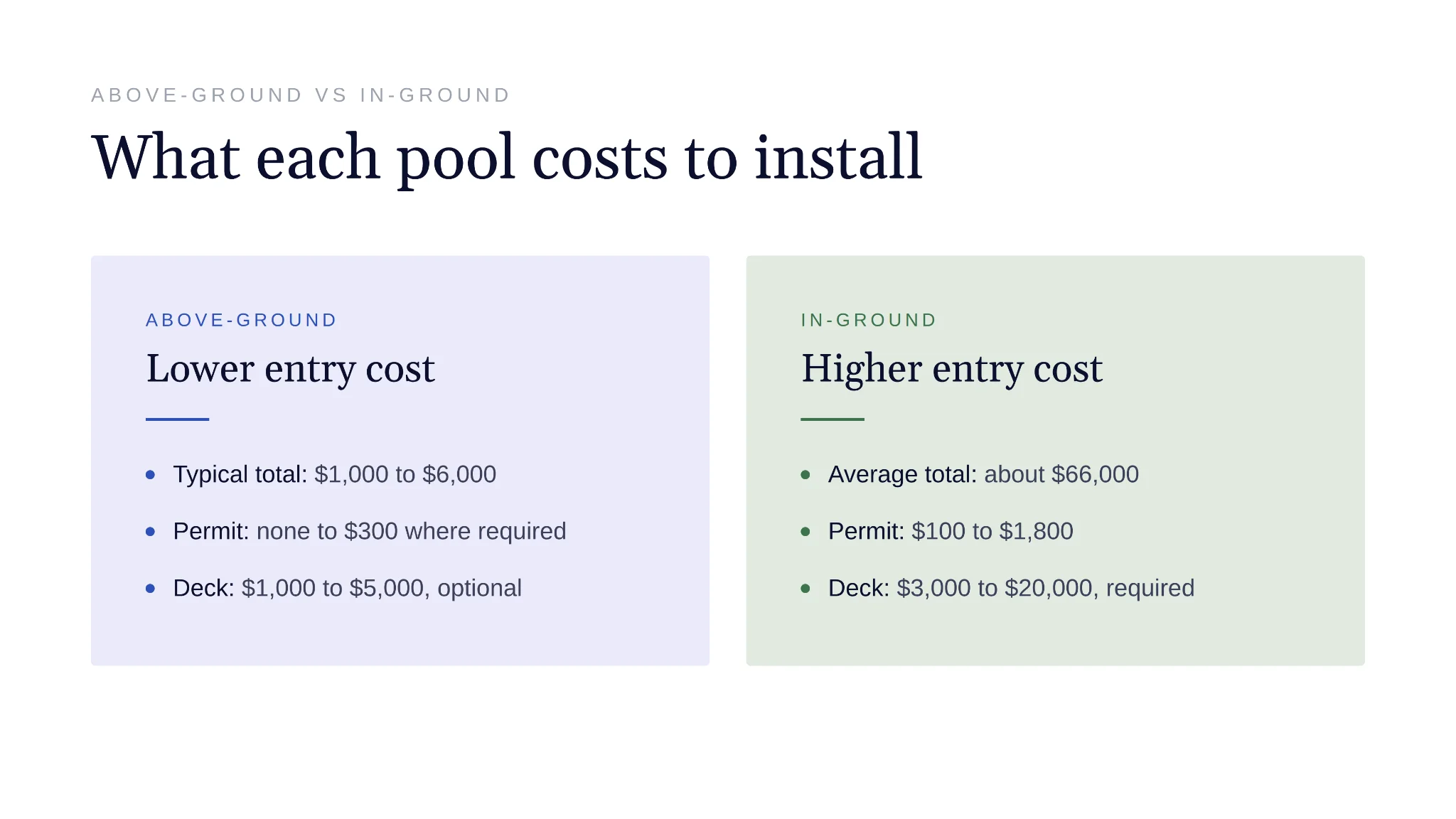Viewport: 1456px width, 819px height.
Task: Click the blue bullet beside above-ground Permit
Action: coord(150,532)
